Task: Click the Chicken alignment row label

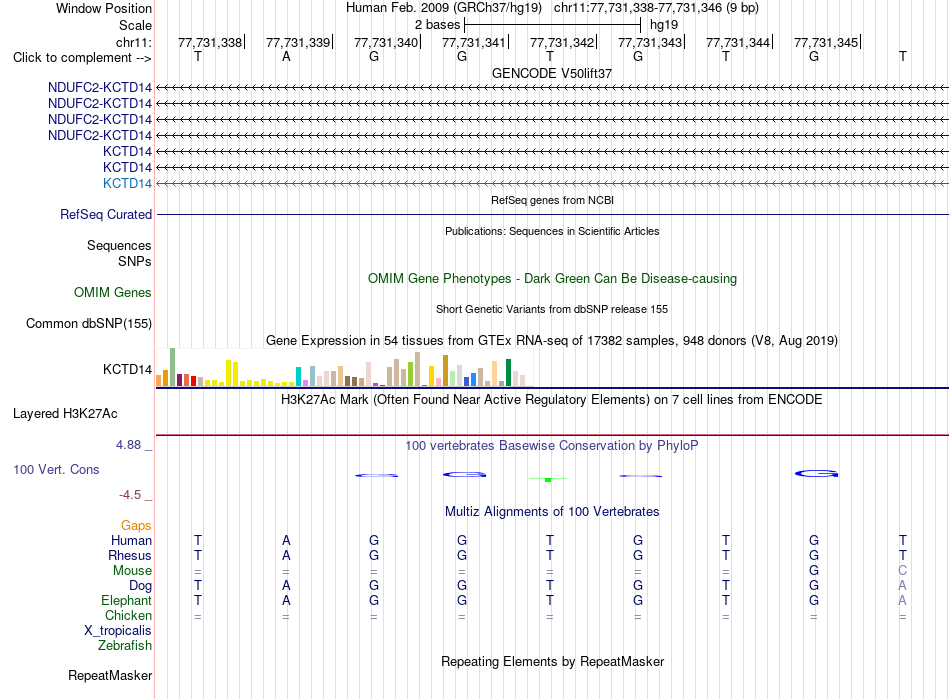Action: (128, 615)
